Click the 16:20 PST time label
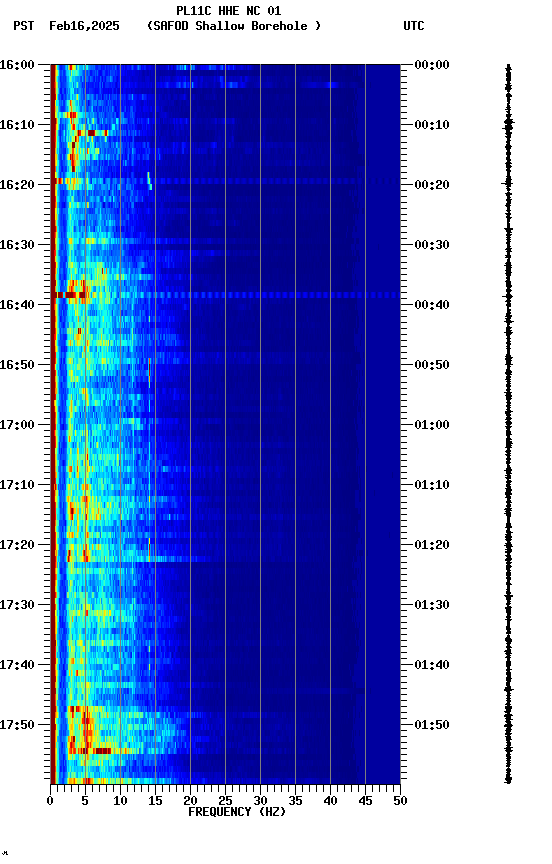 tap(17, 185)
